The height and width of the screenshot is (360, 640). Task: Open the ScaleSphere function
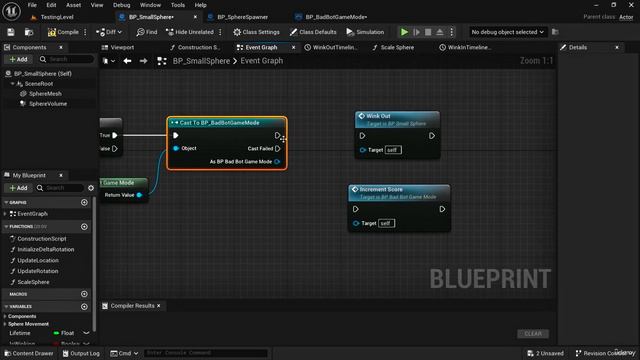(33, 282)
